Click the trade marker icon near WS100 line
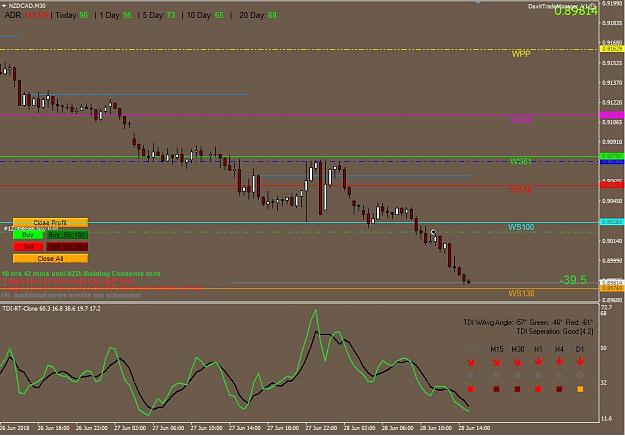This screenshot has height=436, width=625. tap(434, 232)
